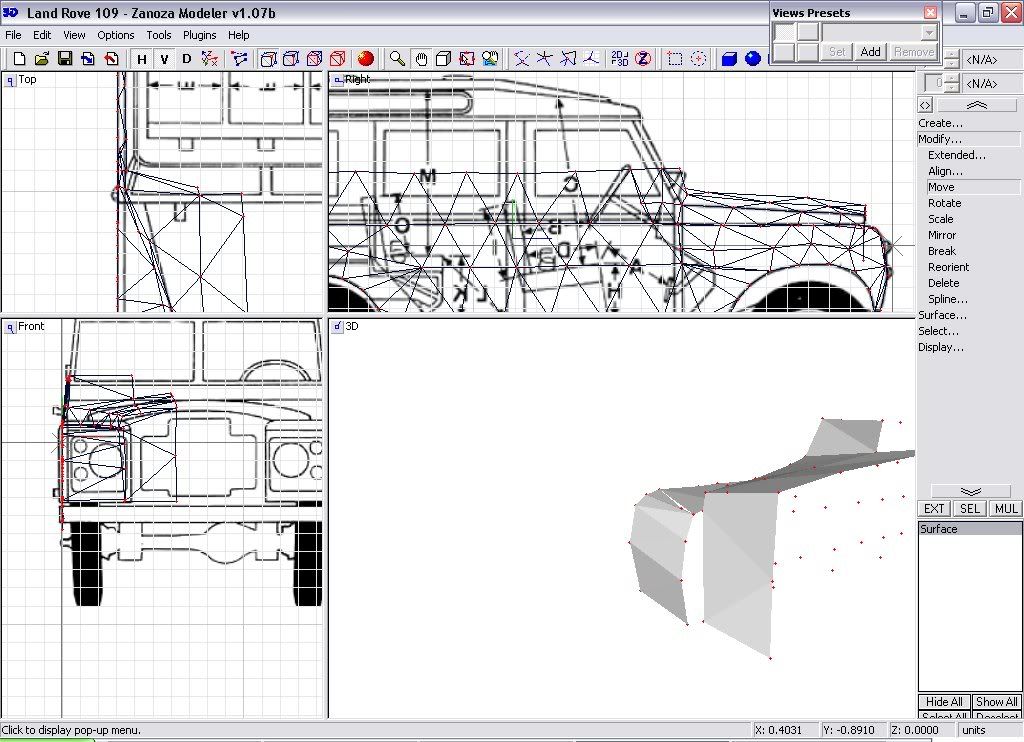Toggle the D axis lock button
The width and height of the screenshot is (1024, 742).
186,59
